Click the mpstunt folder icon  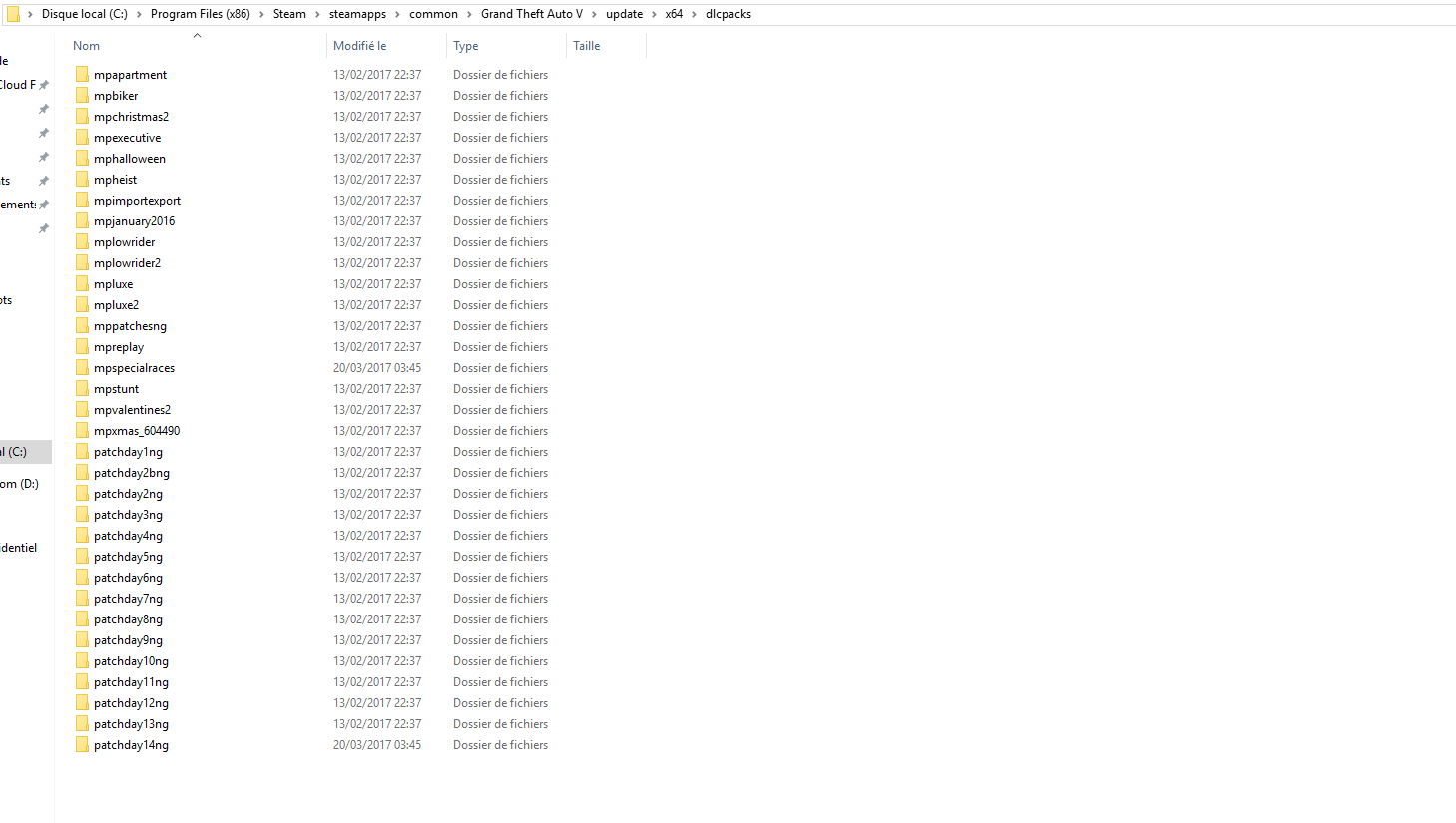82,388
